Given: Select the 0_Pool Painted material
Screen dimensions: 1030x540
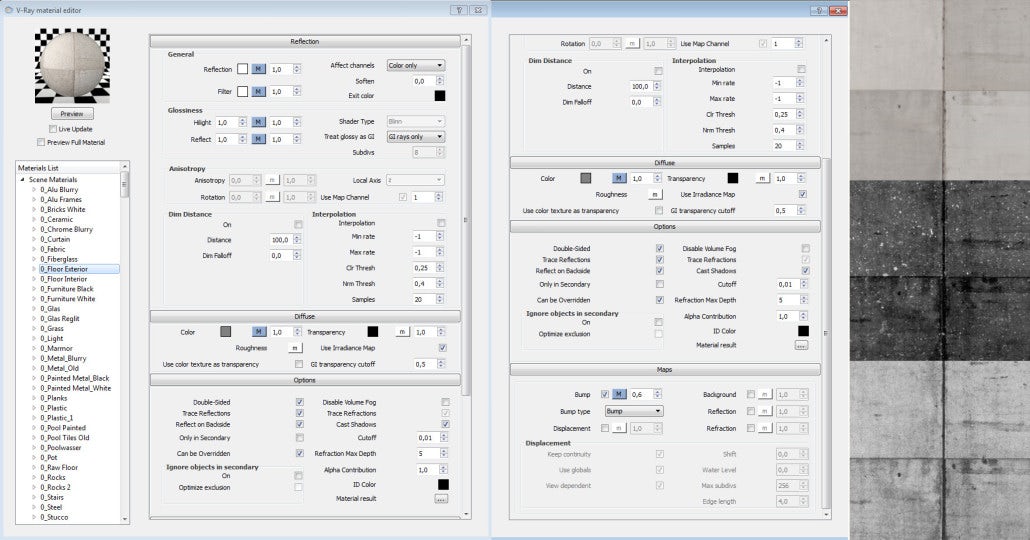Looking at the screenshot, I should point(65,427).
